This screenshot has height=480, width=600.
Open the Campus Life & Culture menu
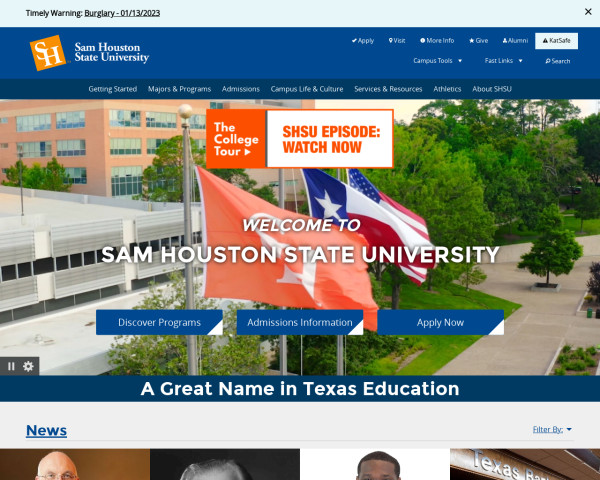point(307,89)
